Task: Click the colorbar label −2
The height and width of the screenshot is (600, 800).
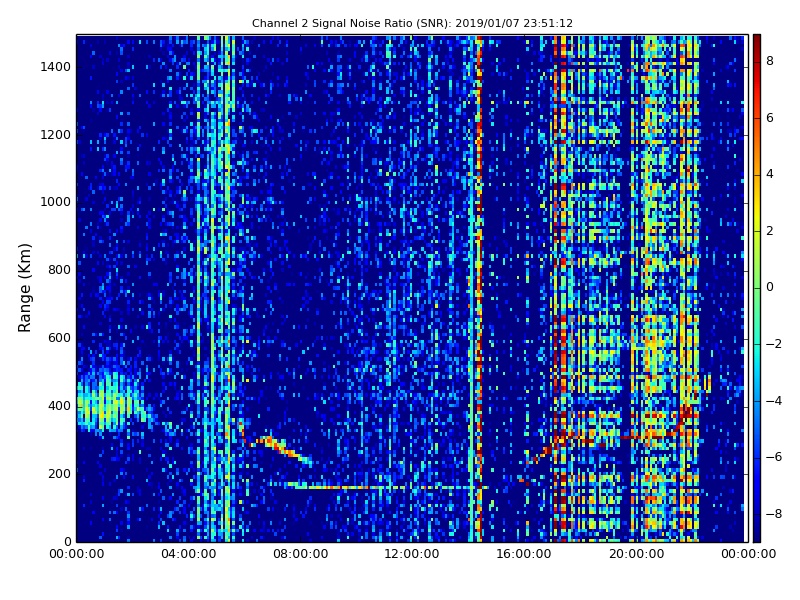Action: (773, 344)
